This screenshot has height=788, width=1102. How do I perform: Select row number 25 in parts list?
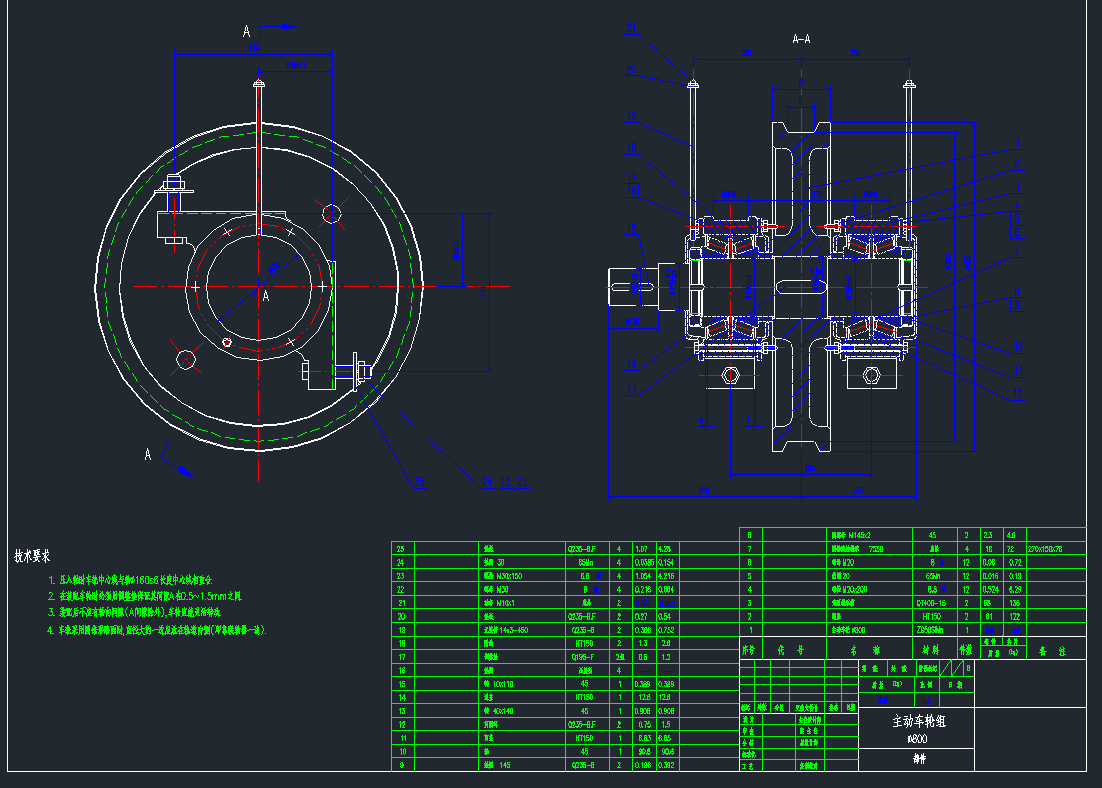tap(403, 549)
